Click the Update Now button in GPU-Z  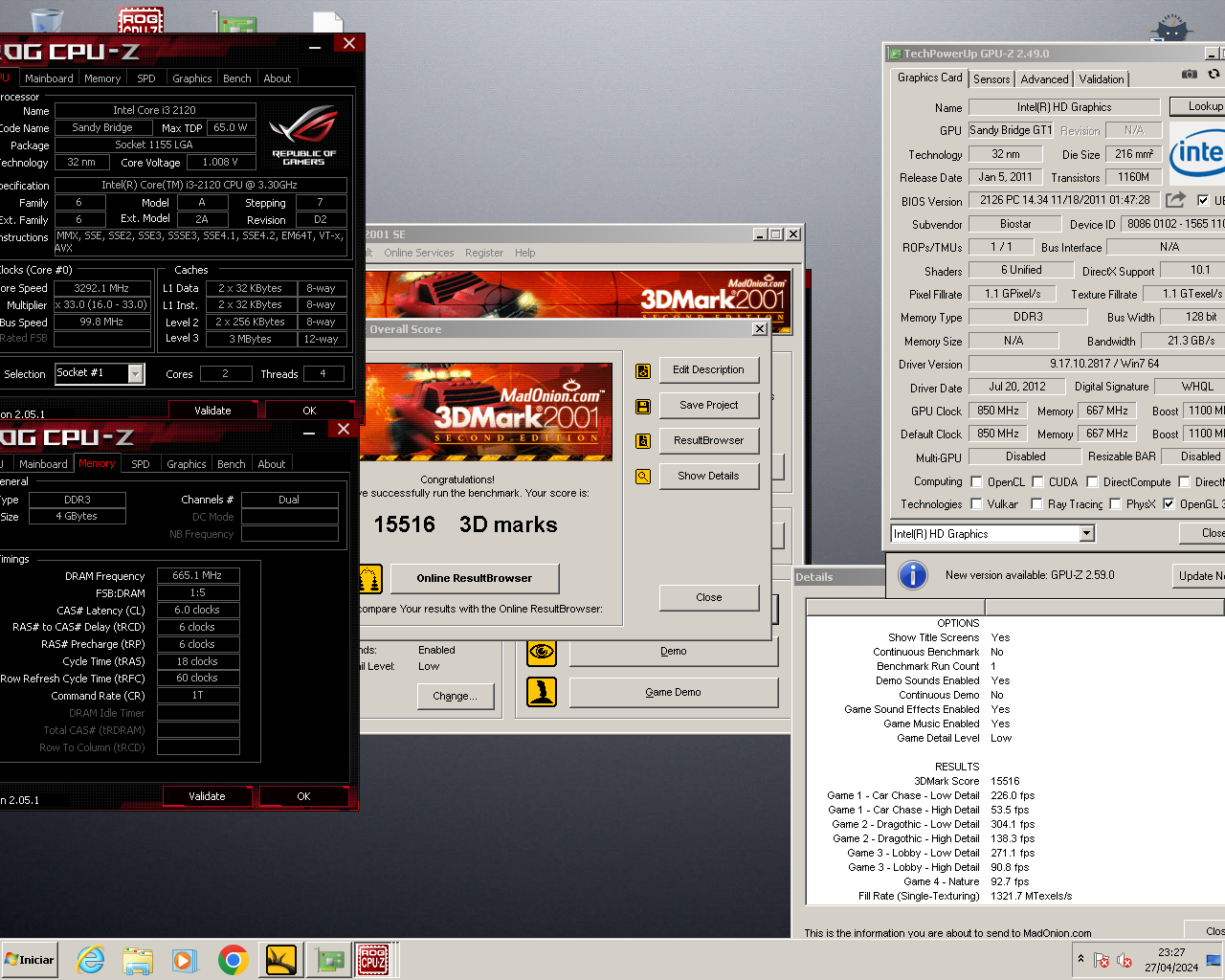[1198, 575]
